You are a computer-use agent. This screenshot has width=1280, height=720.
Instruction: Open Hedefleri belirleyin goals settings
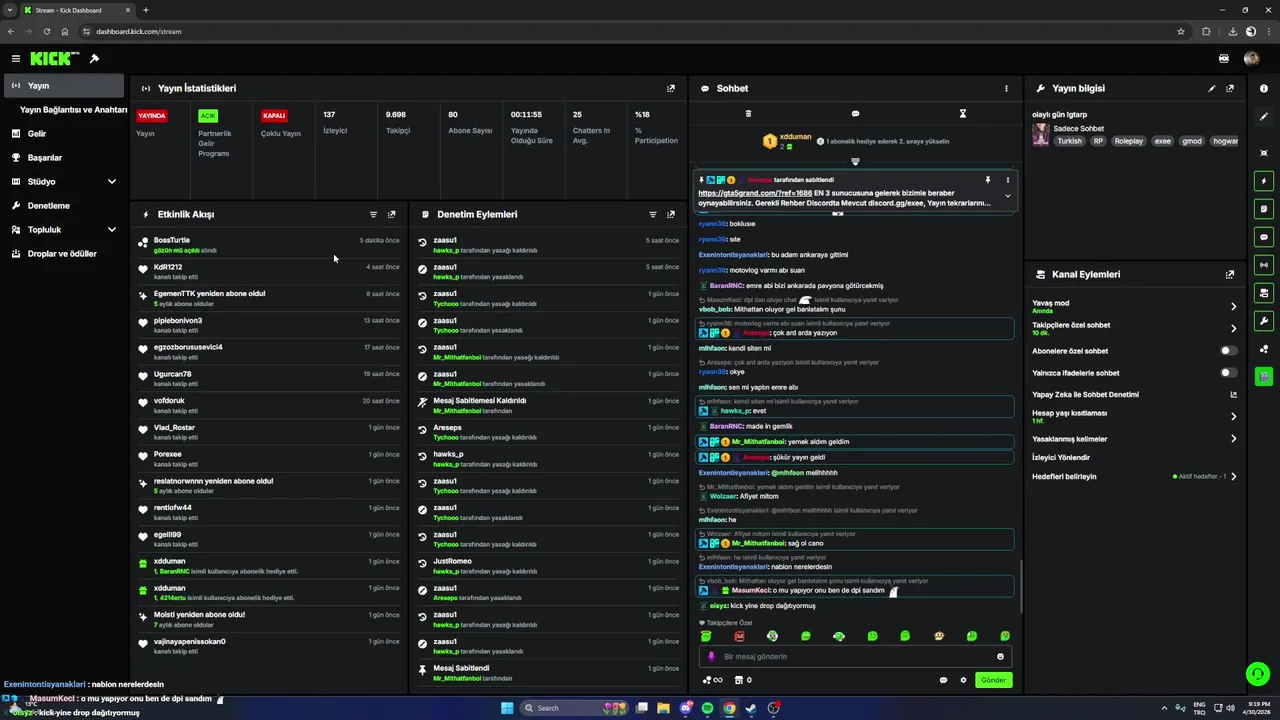click(1135, 476)
